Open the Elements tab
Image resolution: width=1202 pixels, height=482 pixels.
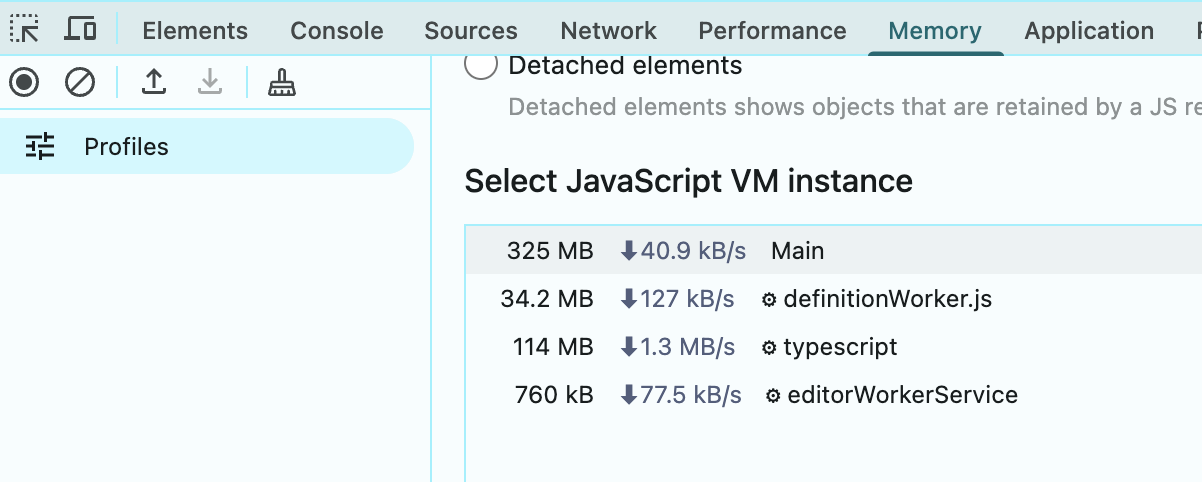(x=195, y=31)
